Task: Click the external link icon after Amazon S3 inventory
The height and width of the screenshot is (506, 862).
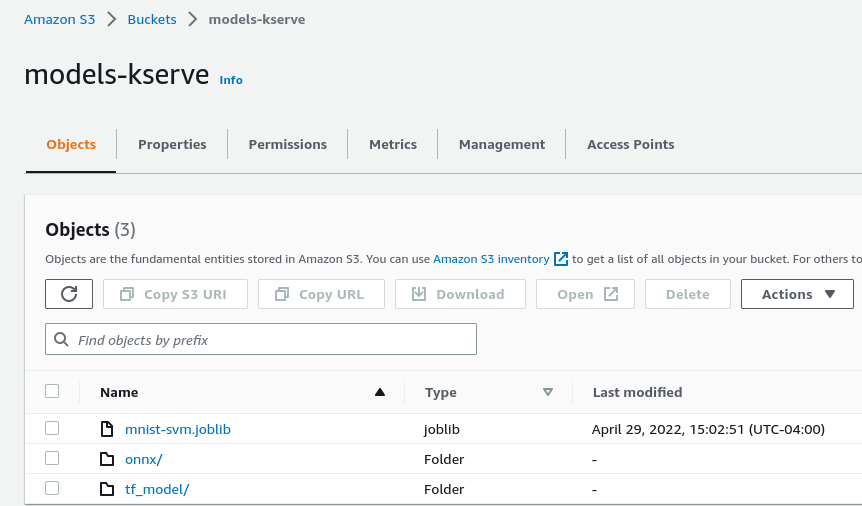Action: (561, 259)
